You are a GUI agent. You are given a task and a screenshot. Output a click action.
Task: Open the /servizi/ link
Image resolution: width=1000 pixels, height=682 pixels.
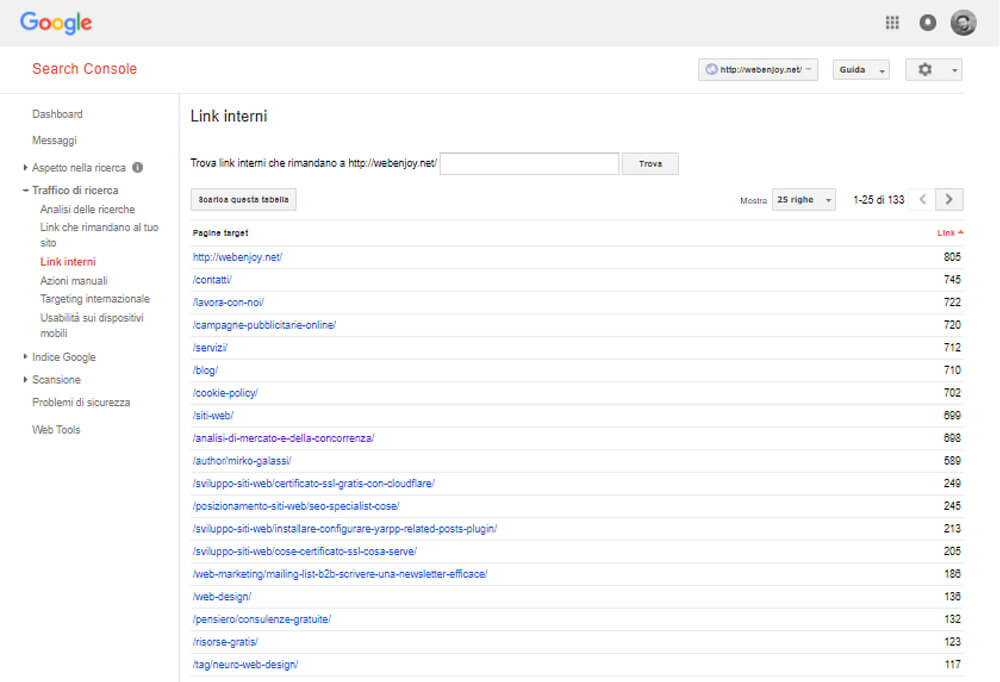point(210,348)
